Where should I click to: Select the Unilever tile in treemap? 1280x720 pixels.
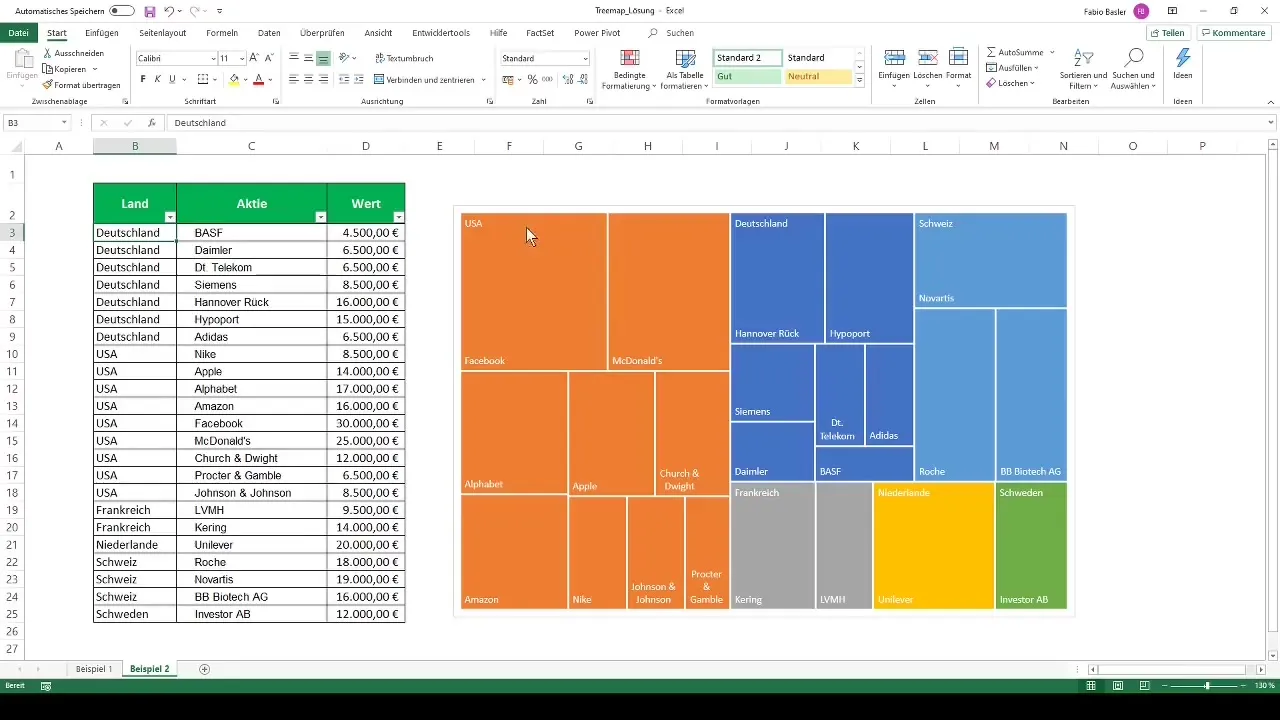[934, 546]
